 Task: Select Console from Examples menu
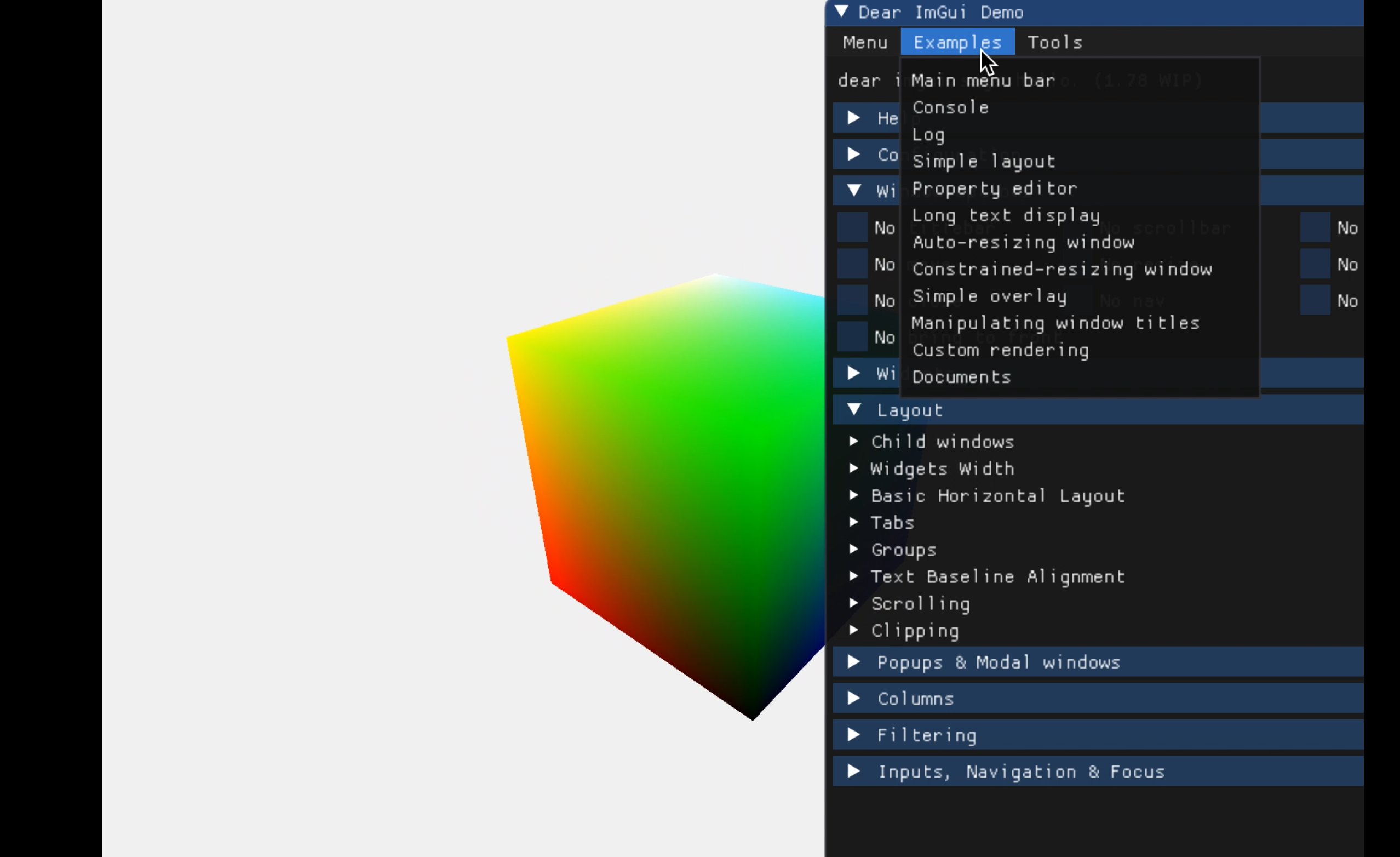[950, 107]
